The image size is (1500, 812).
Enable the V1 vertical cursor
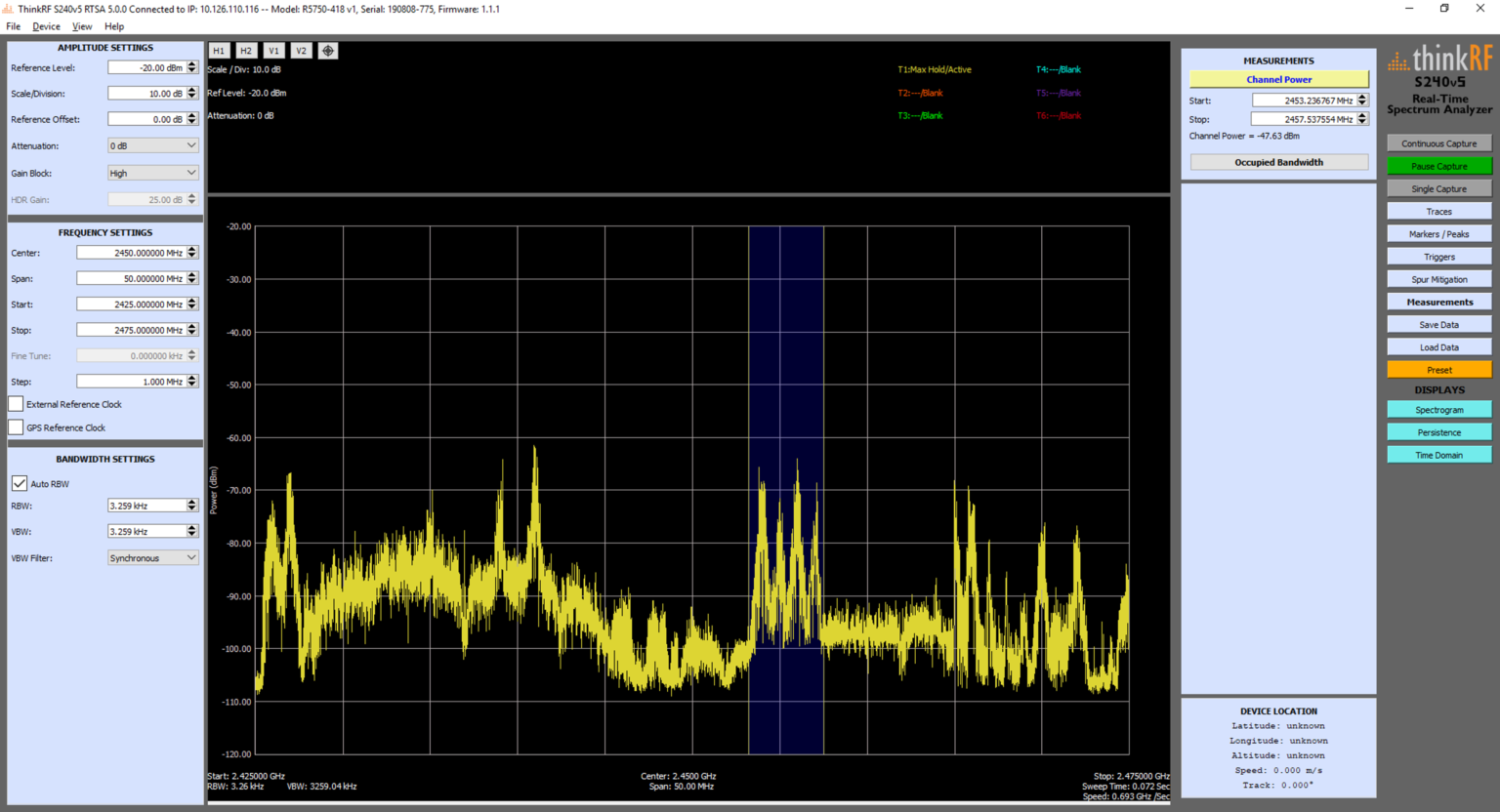coord(273,50)
